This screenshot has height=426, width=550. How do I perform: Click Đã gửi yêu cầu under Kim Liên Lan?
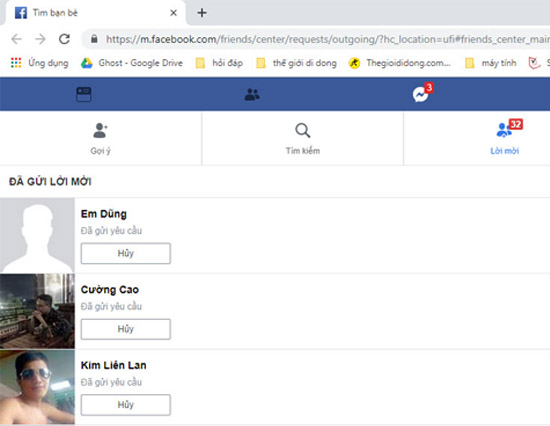click(111, 382)
